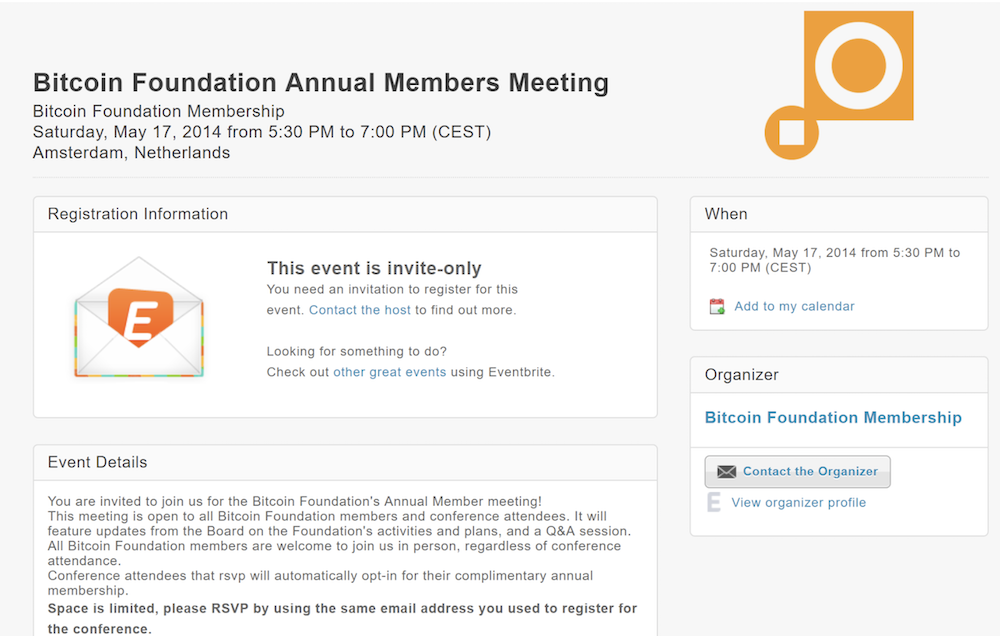
Task: Click the bold RSVP space is limited notice
Action: click(x=342, y=619)
